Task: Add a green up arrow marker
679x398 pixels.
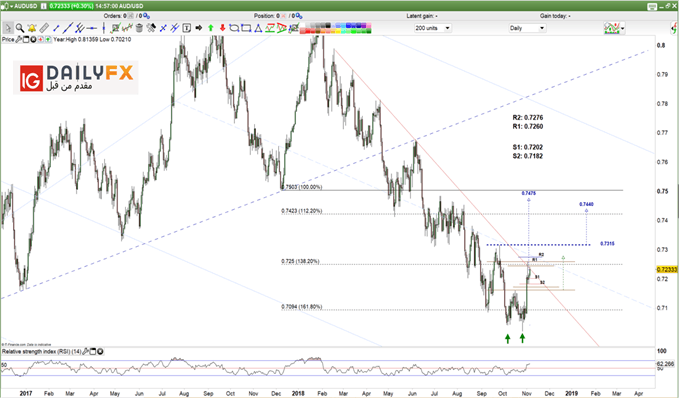Action: [210, 28]
